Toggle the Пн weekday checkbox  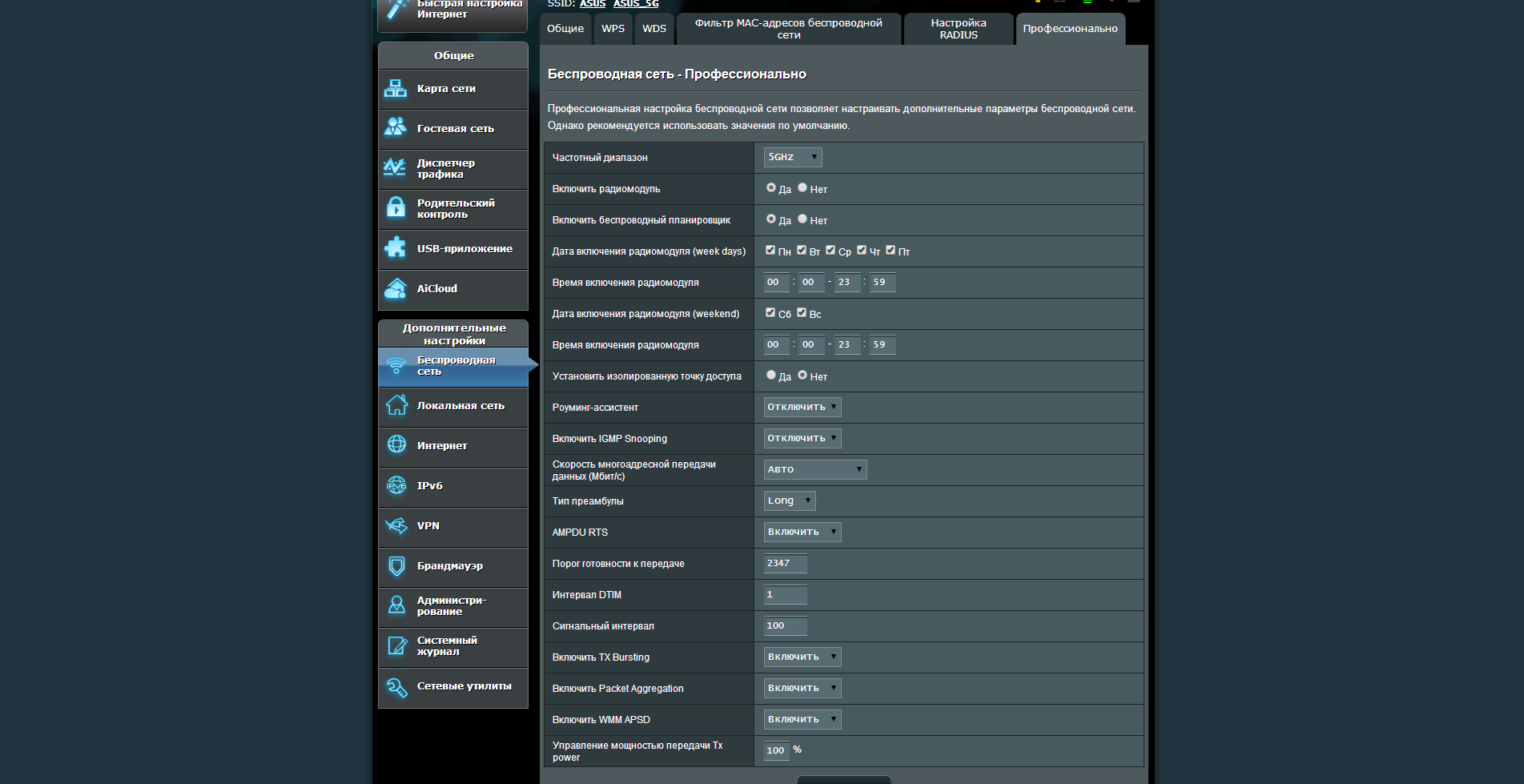pyautogui.click(x=770, y=251)
